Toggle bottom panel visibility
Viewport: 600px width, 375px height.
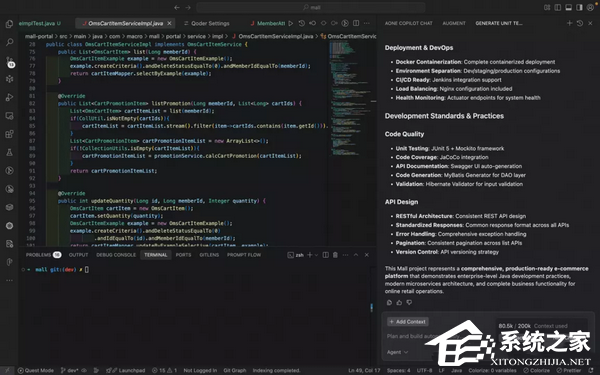click(569, 7)
